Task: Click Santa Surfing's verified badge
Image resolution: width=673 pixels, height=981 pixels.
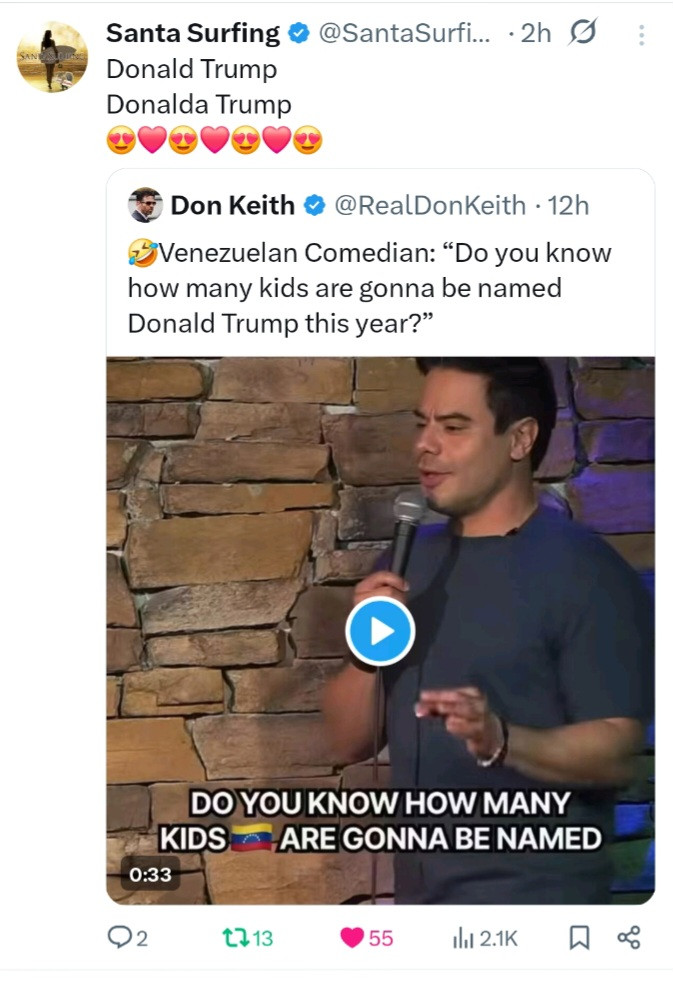Action: pos(298,33)
